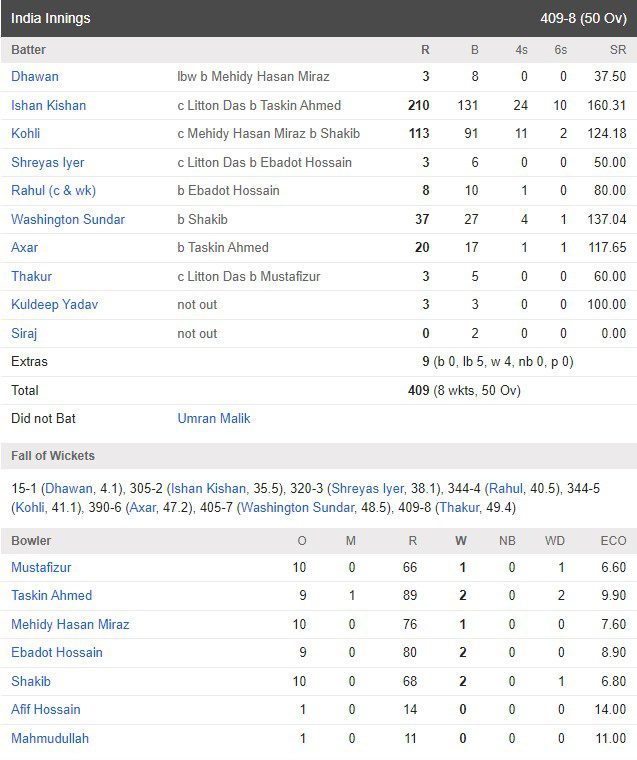Select the India Innings header bar
This screenshot has height=760, width=637.
click(318, 18)
